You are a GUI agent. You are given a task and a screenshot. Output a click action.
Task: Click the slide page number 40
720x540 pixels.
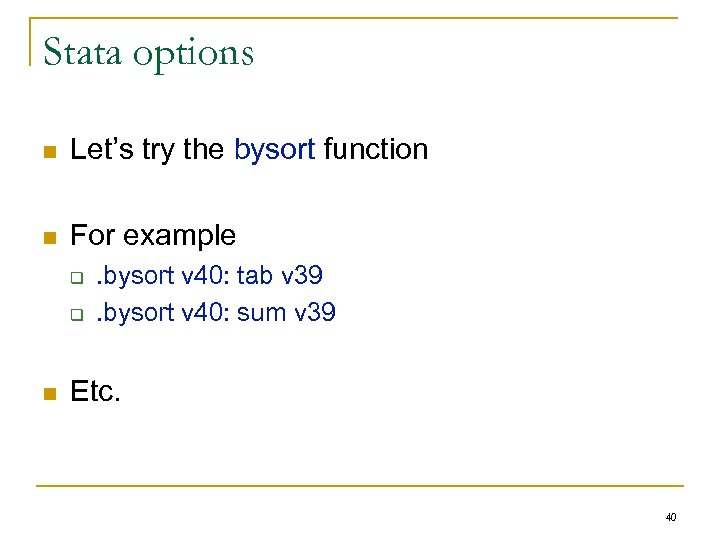pos(670,517)
